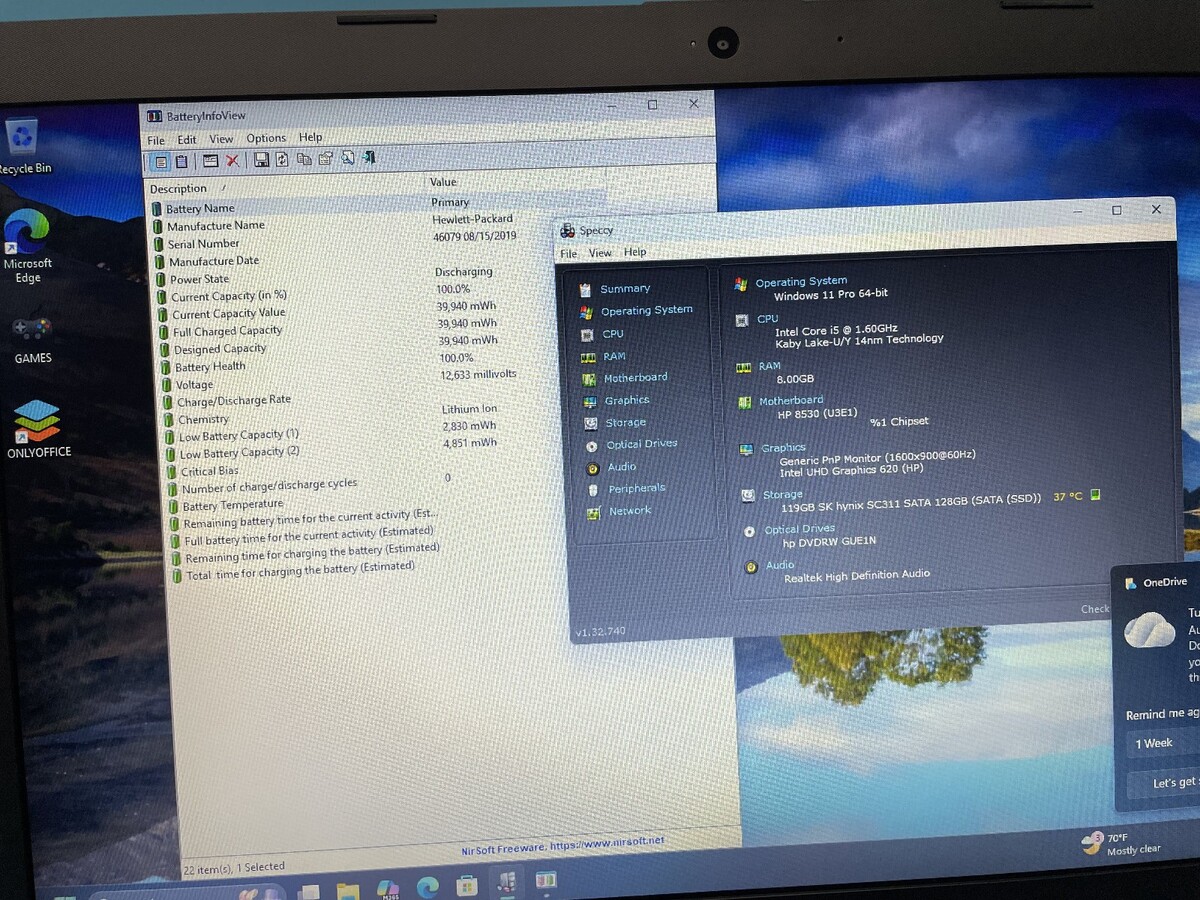Click the Refresh toolbar icon

tap(282, 160)
